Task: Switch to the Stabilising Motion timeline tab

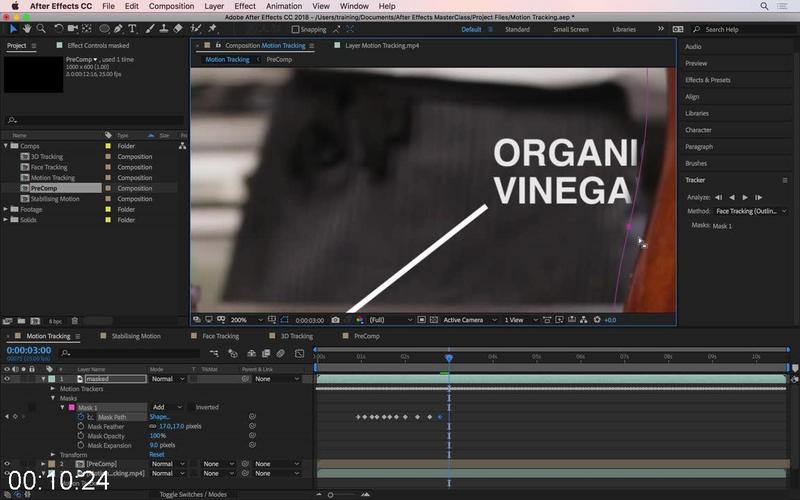Action: click(x=136, y=336)
